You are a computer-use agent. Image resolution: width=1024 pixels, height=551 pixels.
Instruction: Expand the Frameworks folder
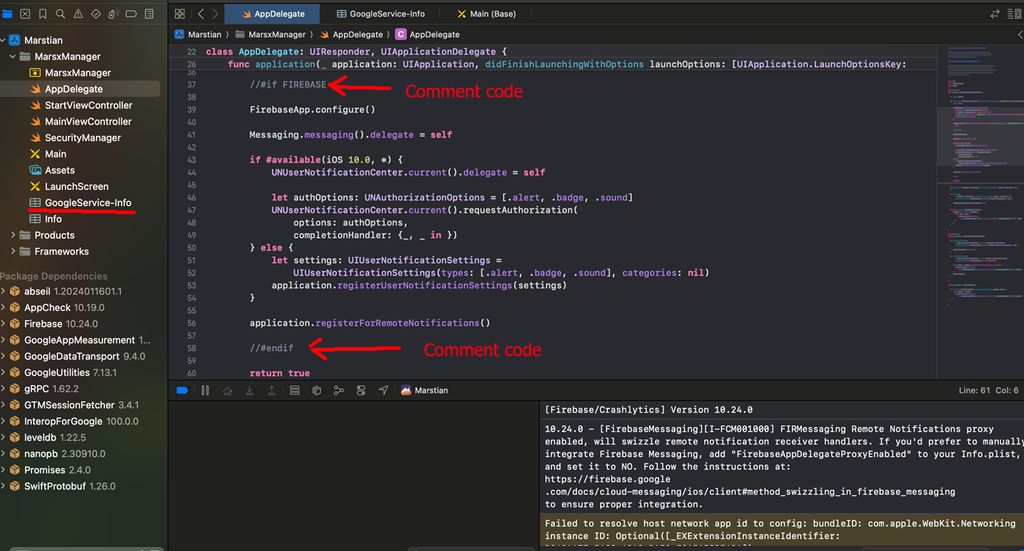click(x=12, y=252)
